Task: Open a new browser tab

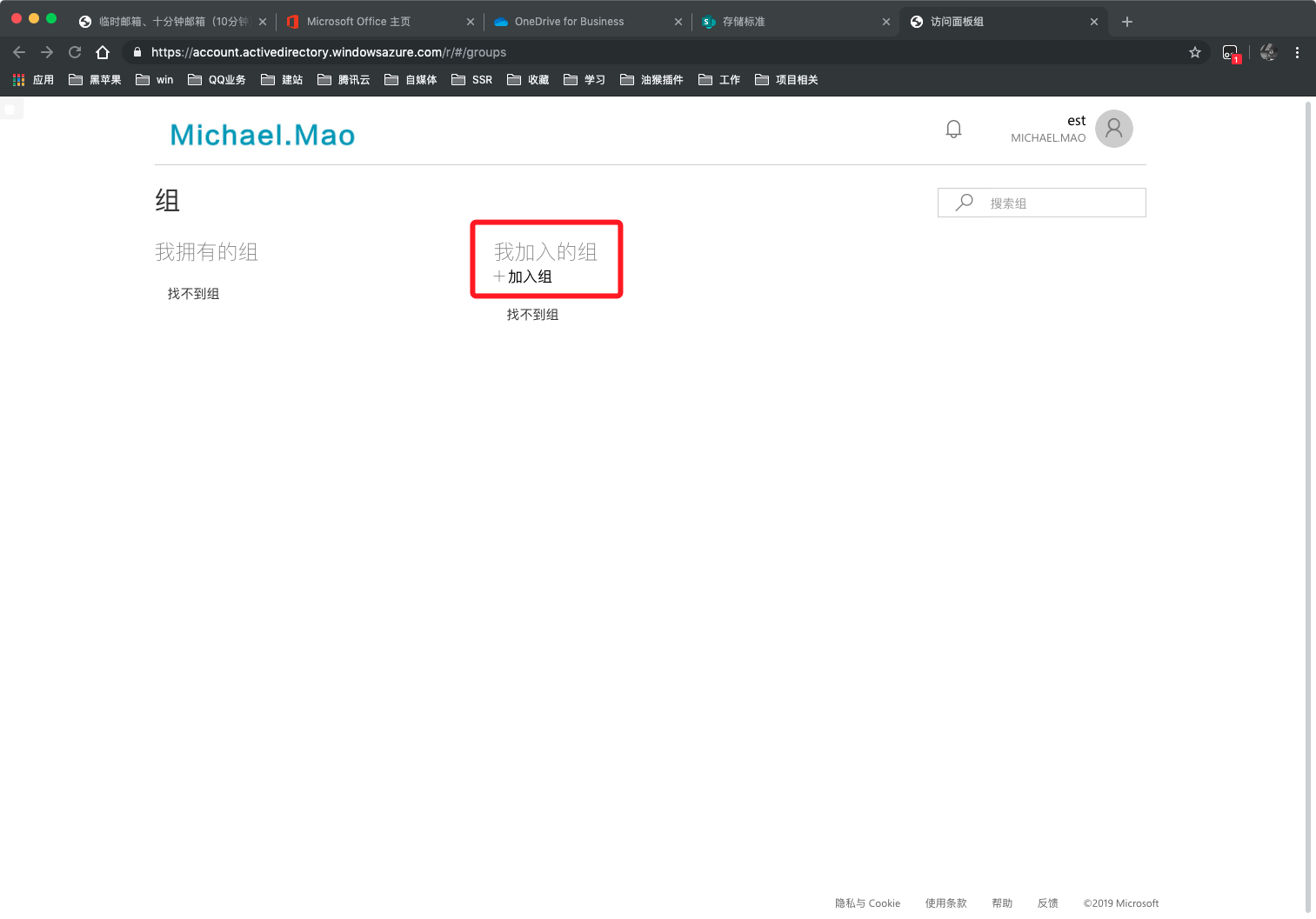Action: (1127, 22)
